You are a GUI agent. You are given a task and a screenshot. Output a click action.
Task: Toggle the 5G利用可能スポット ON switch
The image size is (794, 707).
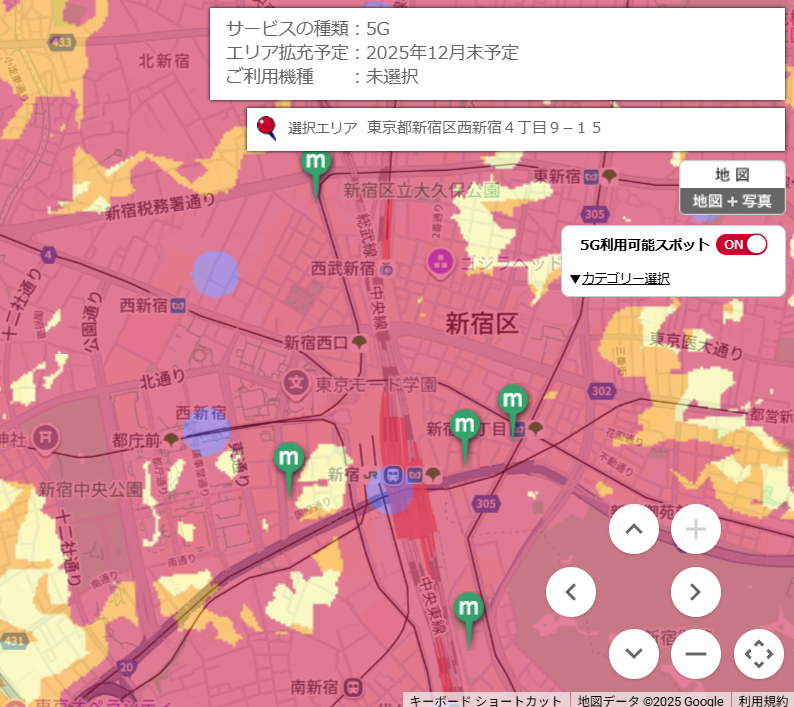coord(741,244)
